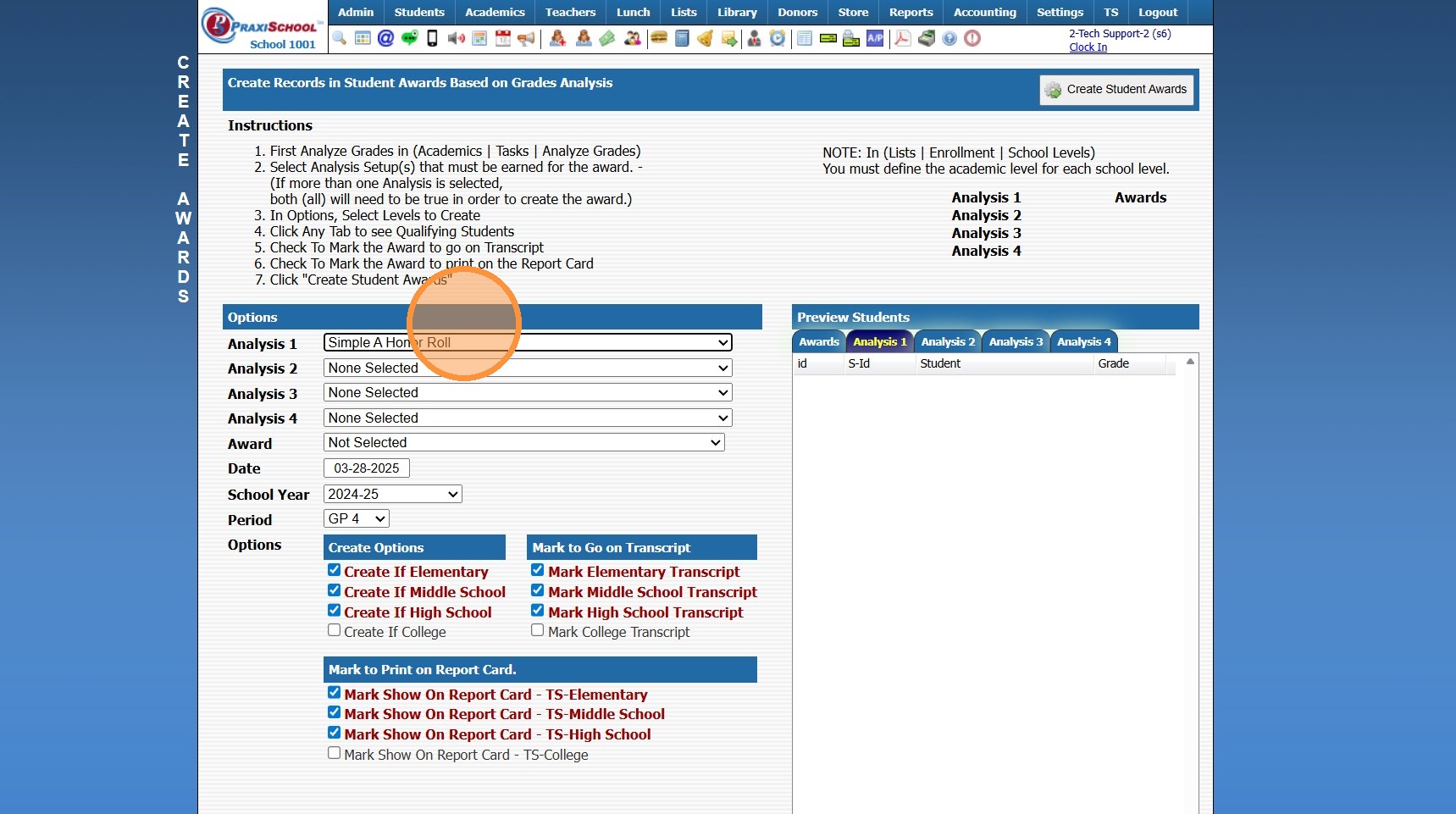This screenshot has width=1456, height=814.
Task: Click the green chat bubble icon
Action: (x=410, y=38)
